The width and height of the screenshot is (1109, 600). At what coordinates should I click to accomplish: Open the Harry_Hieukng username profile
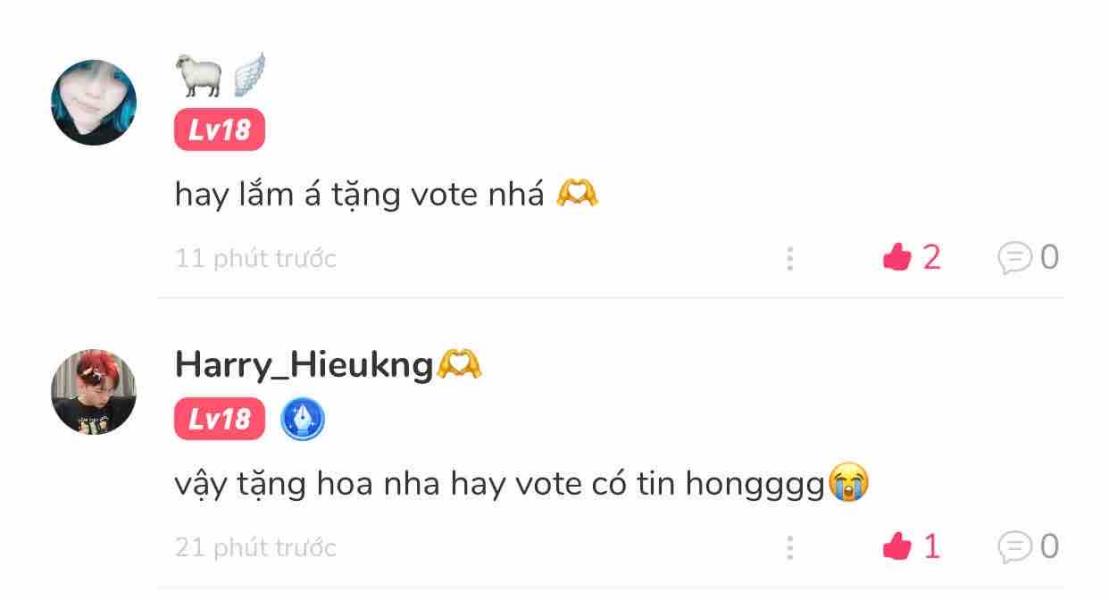pos(304,365)
